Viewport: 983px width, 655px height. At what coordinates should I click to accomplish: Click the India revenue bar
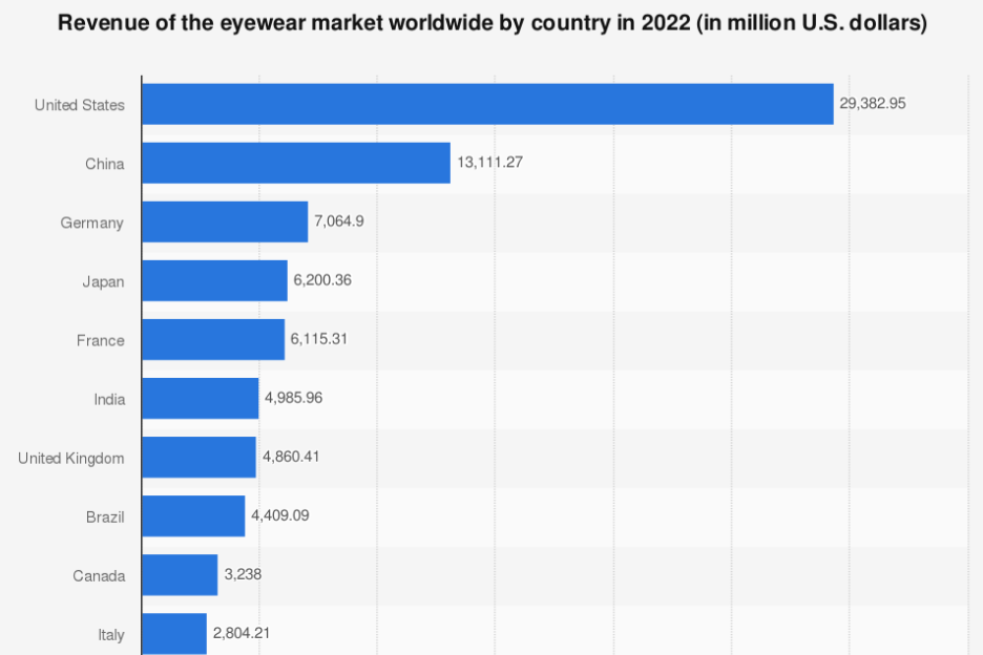pyautogui.click(x=200, y=399)
